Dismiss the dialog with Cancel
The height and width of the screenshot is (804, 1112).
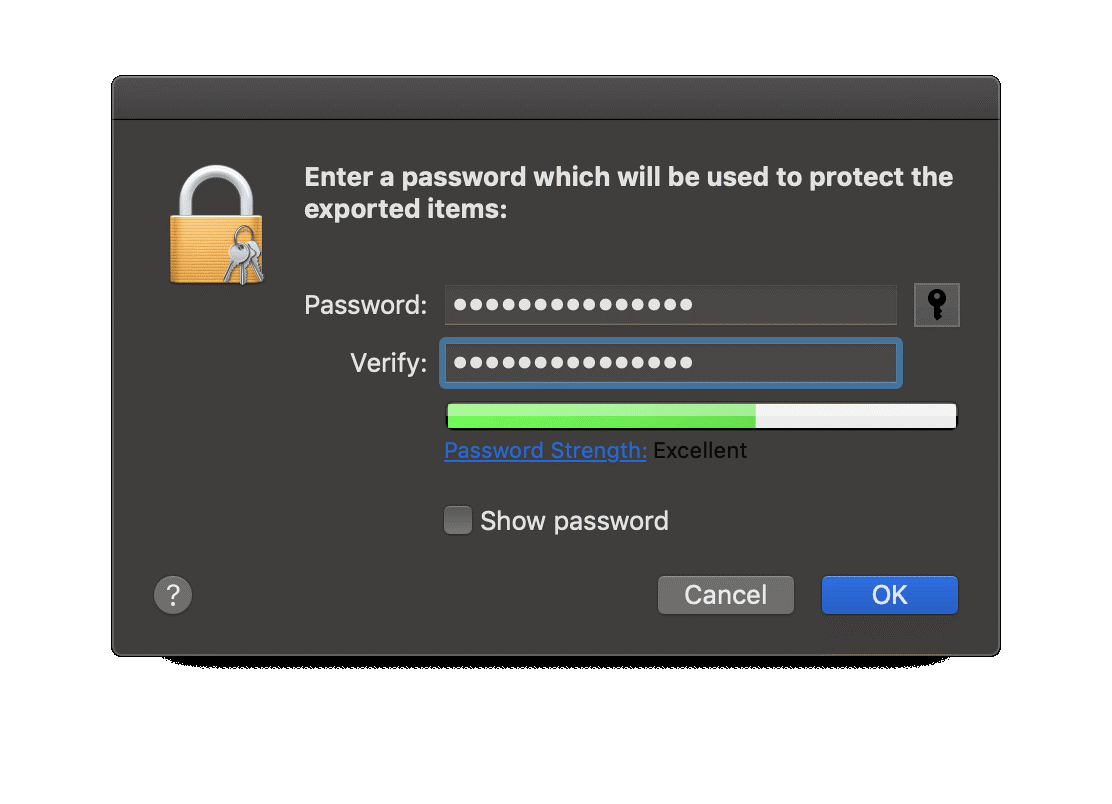tap(725, 594)
